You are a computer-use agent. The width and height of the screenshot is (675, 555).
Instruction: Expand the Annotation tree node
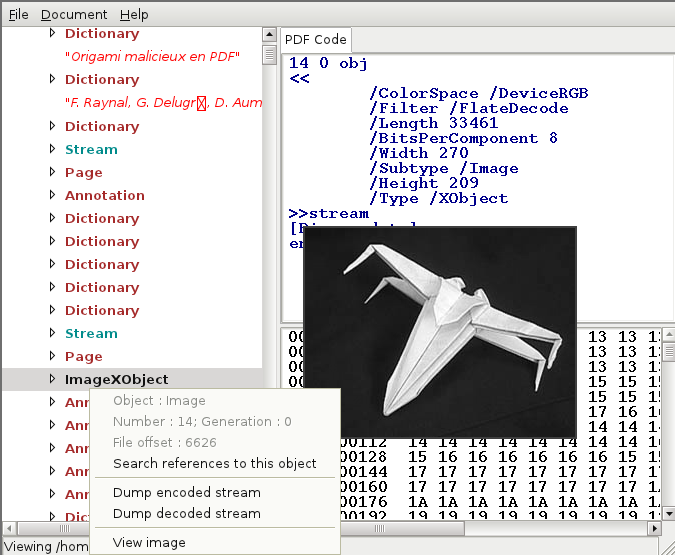click(x=52, y=195)
